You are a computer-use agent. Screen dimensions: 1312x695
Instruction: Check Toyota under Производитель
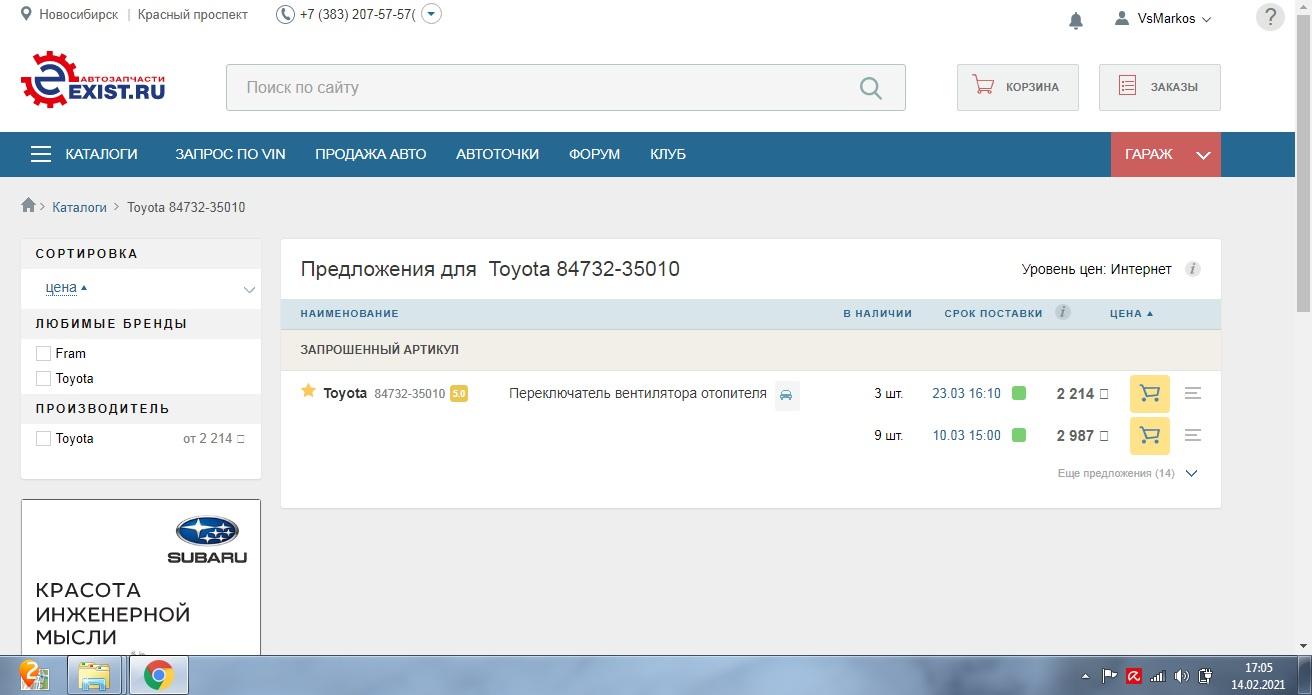[x=43, y=438]
